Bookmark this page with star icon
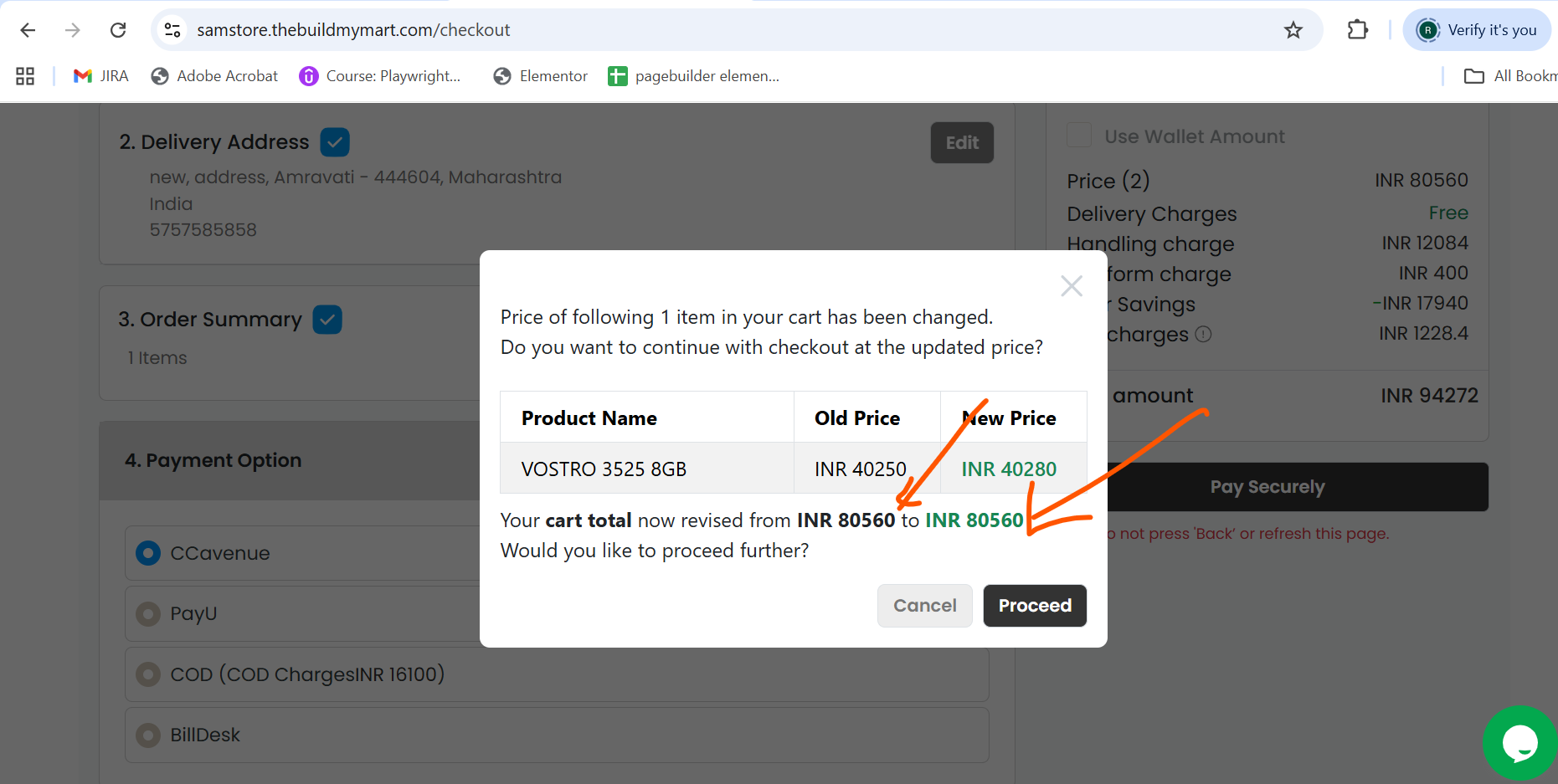The image size is (1558, 784). 1293,30
